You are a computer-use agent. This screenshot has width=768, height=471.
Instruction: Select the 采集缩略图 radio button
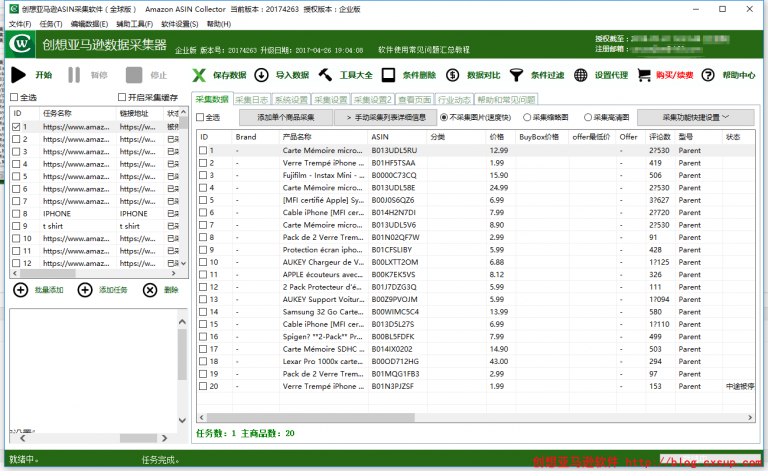[x=527, y=118]
